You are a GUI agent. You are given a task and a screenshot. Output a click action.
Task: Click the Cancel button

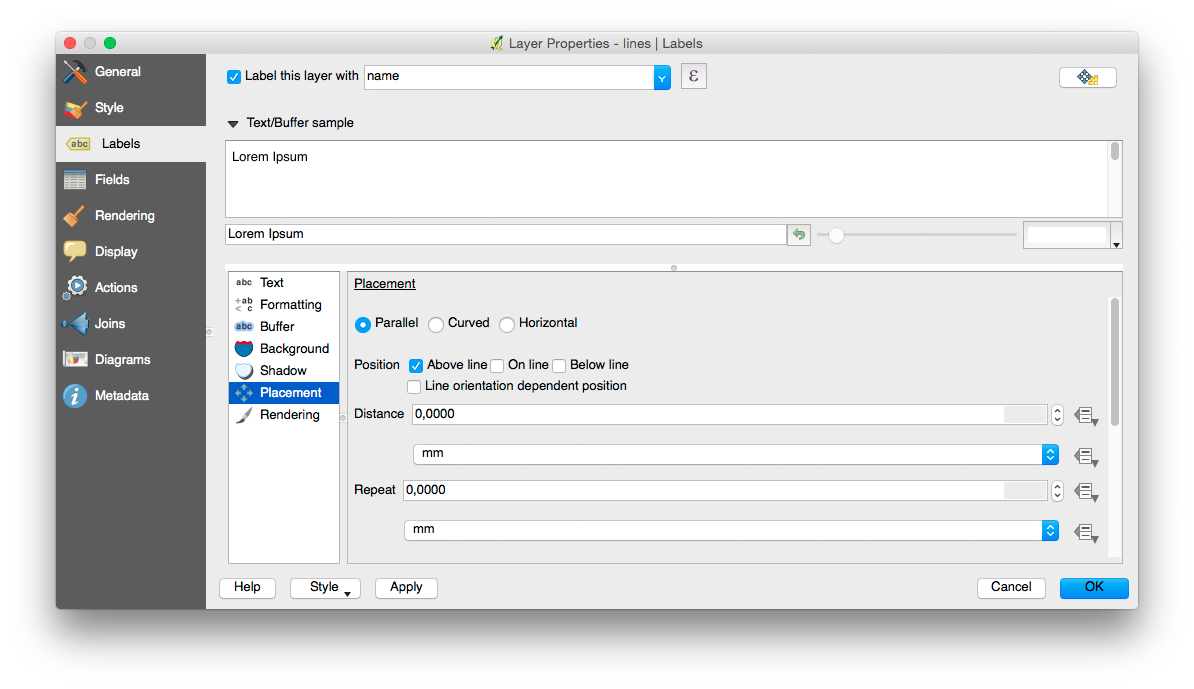1011,588
